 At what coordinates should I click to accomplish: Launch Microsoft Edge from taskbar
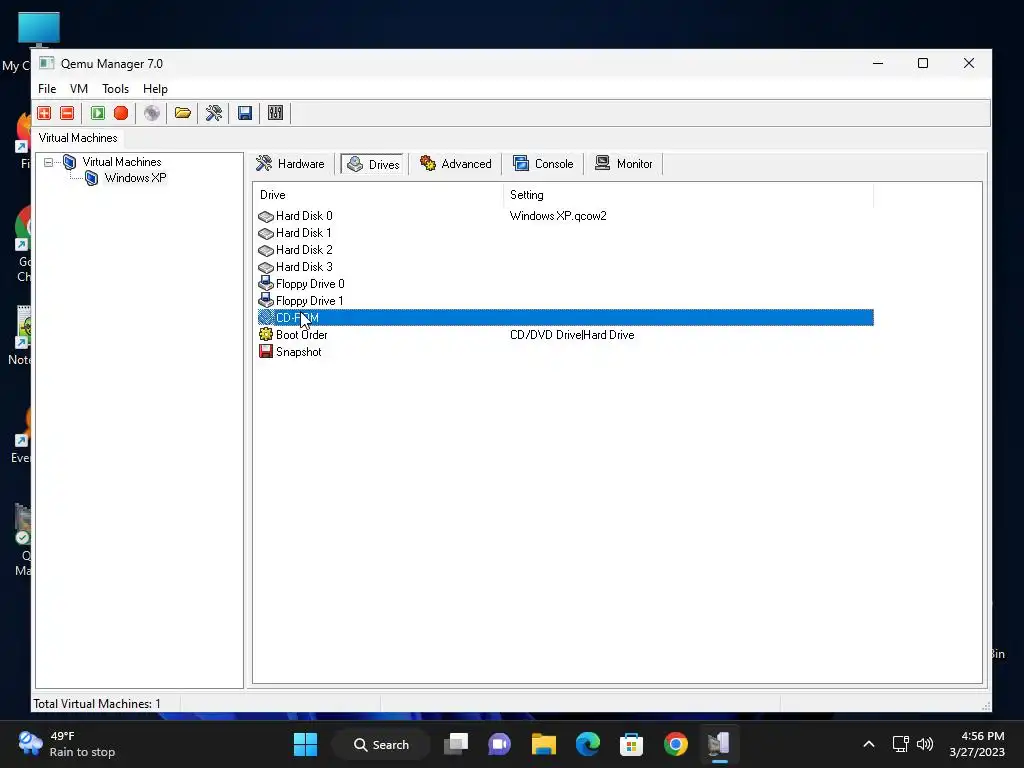pyautogui.click(x=588, y=744)
